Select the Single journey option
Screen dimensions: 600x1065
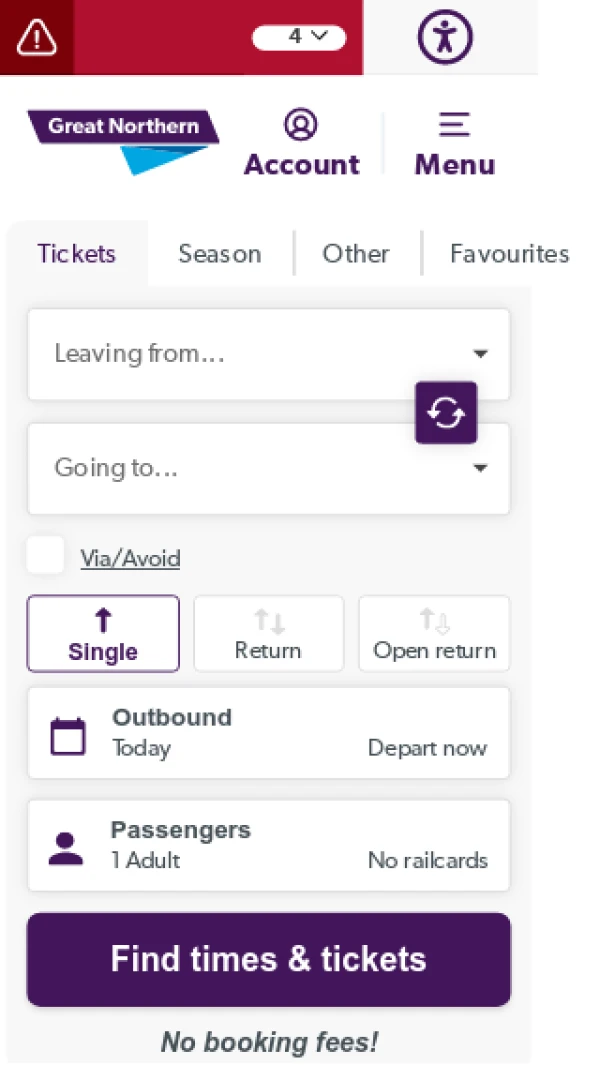(103, 634)
